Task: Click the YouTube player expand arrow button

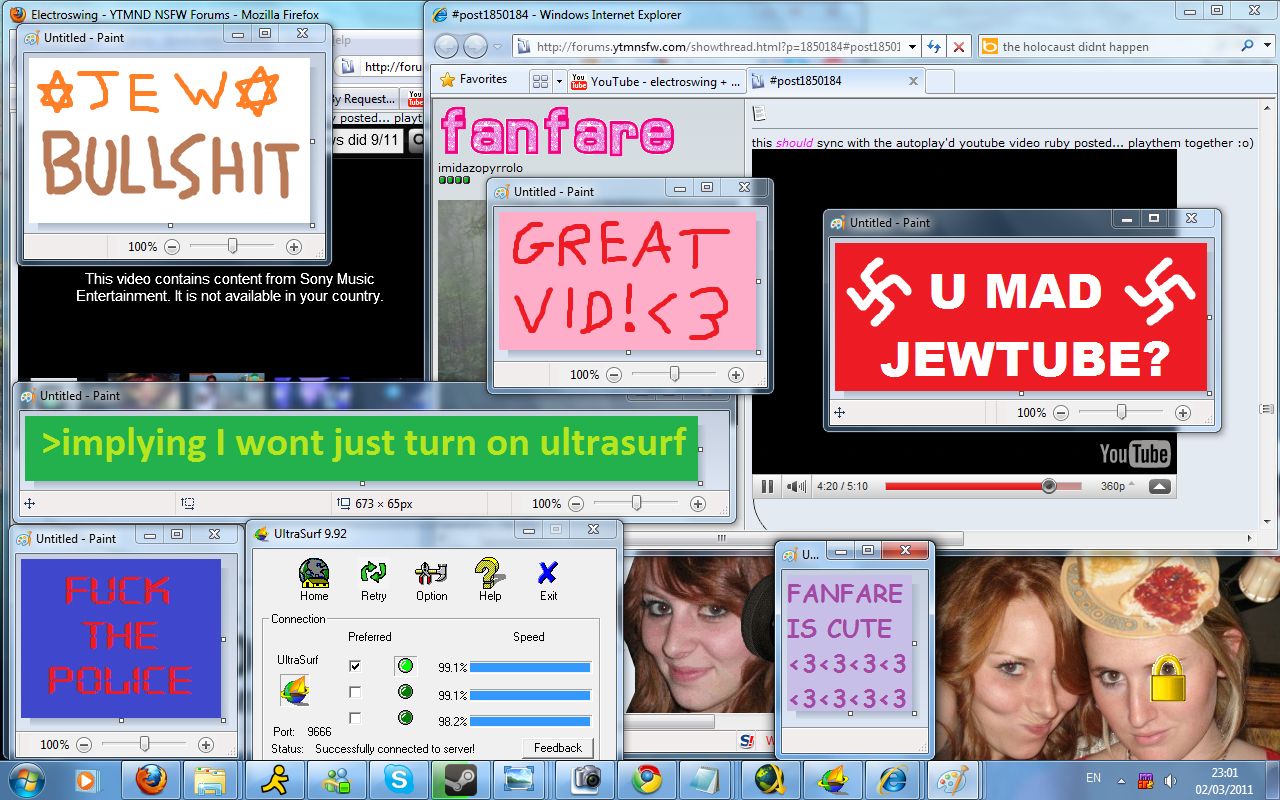Action: pyautogui.click(x=1159, y=486)
